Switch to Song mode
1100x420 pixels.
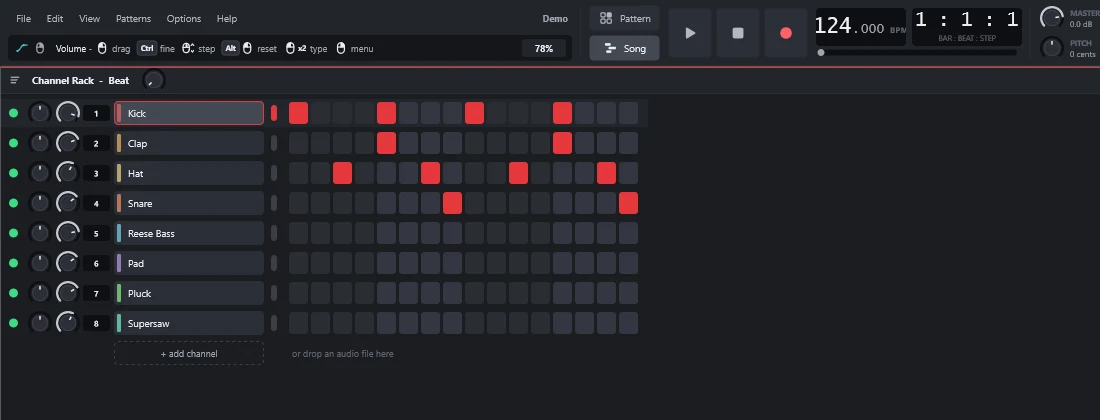click(x=624, y=48)
